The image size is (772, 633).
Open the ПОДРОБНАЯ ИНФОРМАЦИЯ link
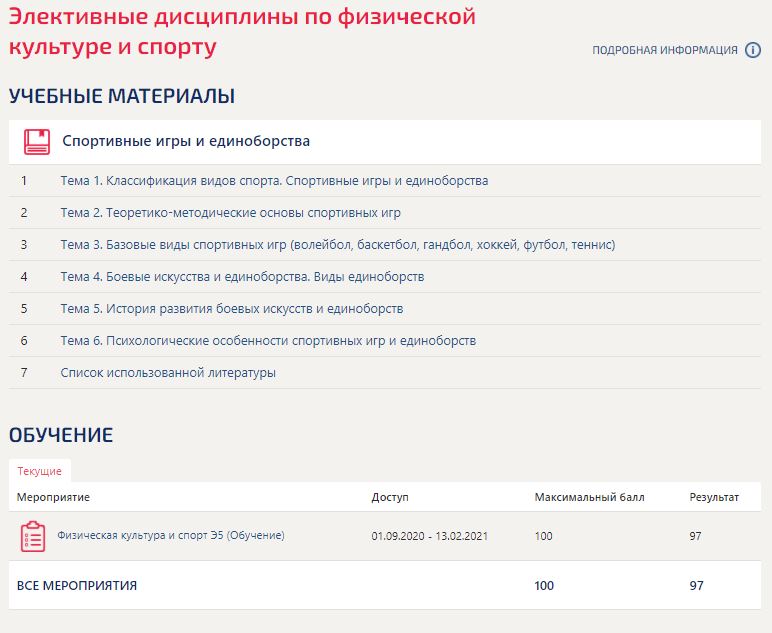tap(665, 50)
